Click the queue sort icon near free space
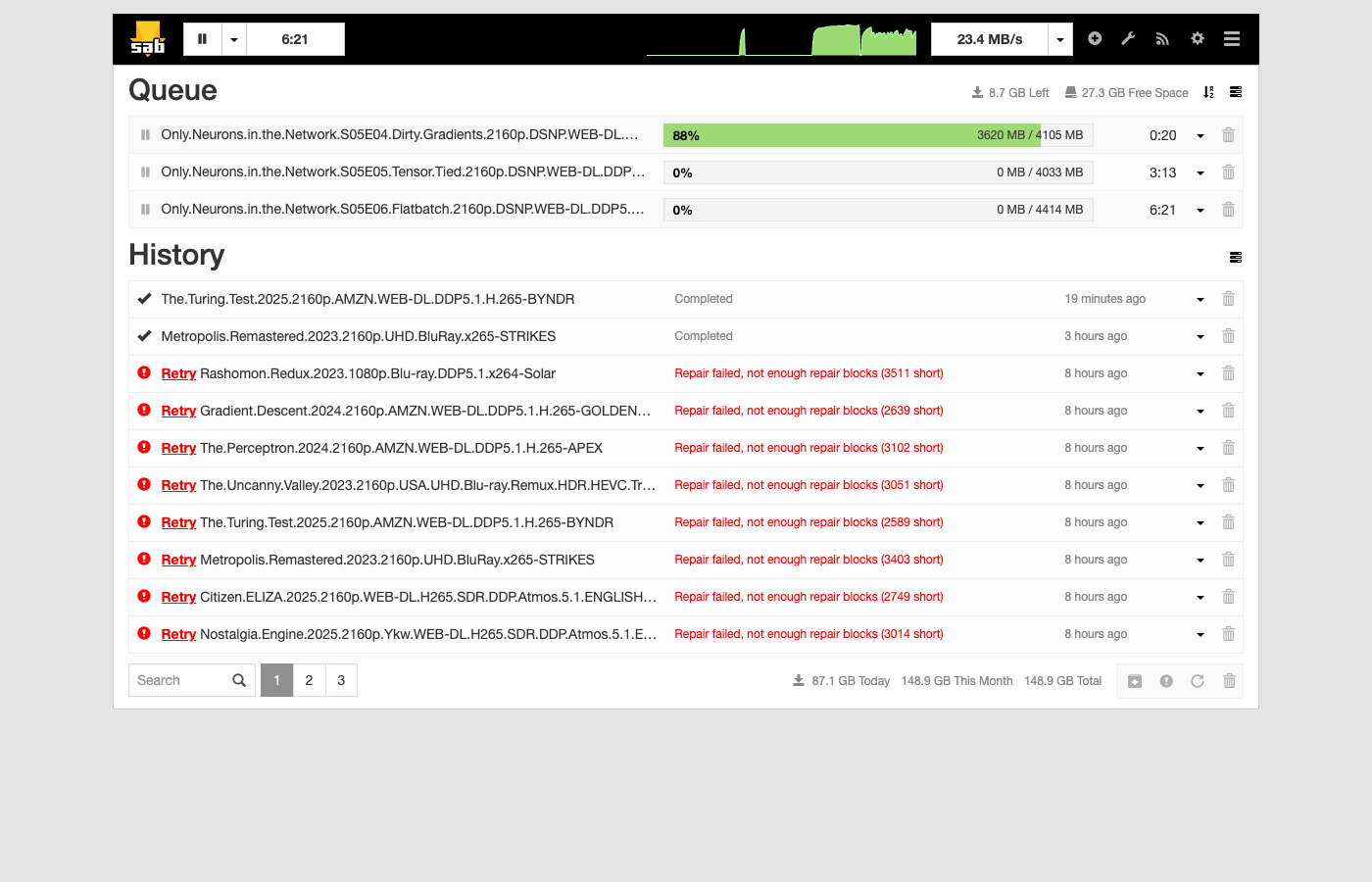The image size is (1372, 882). point(1208,92)
